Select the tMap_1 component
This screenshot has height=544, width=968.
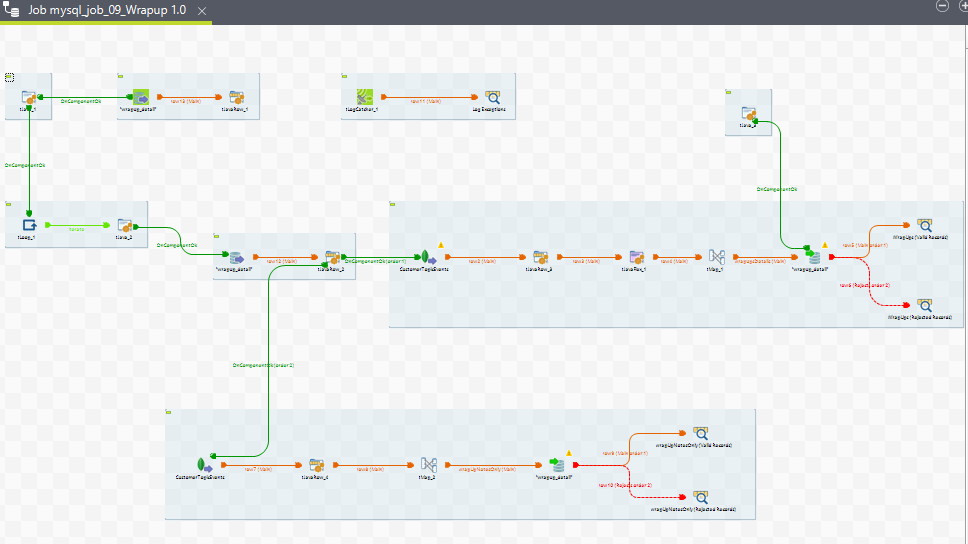point(716,257)
